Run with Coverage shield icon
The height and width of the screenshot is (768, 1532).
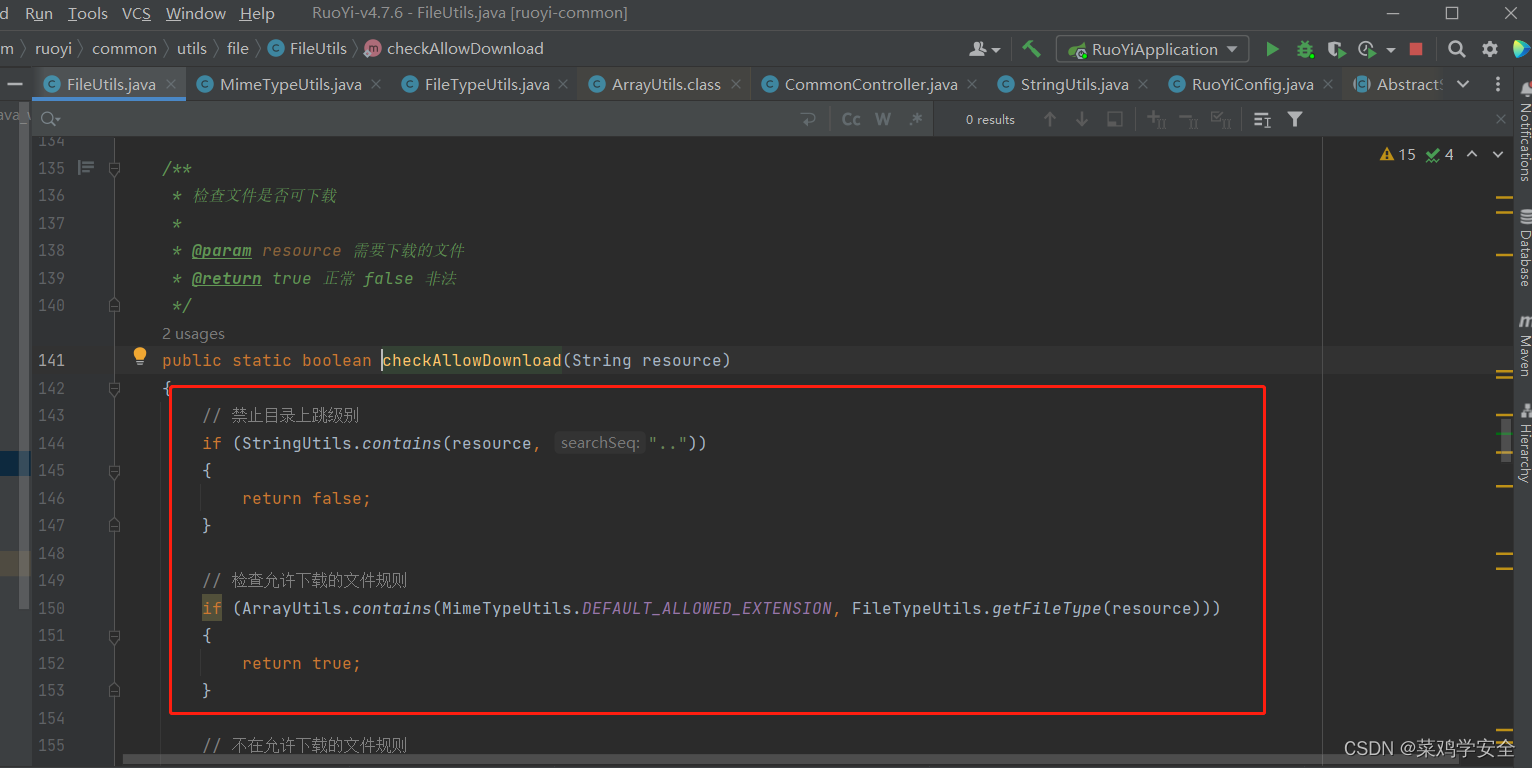click(x=1336, y=49)
